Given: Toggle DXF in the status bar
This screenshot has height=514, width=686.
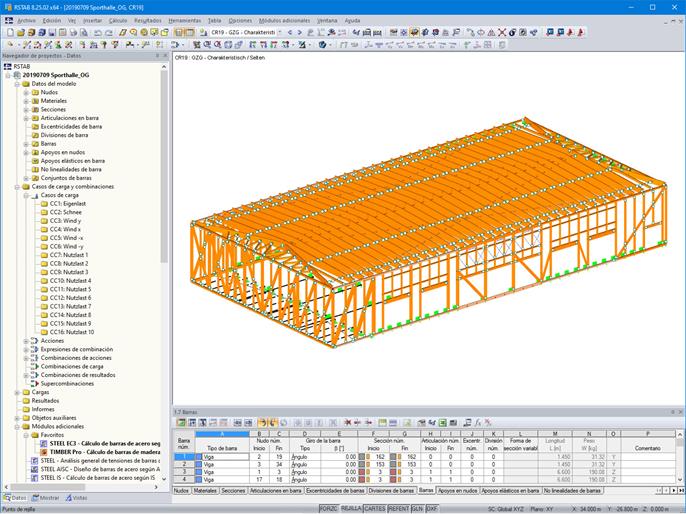Looking at the screenshot, I should [x=432, y=509].
